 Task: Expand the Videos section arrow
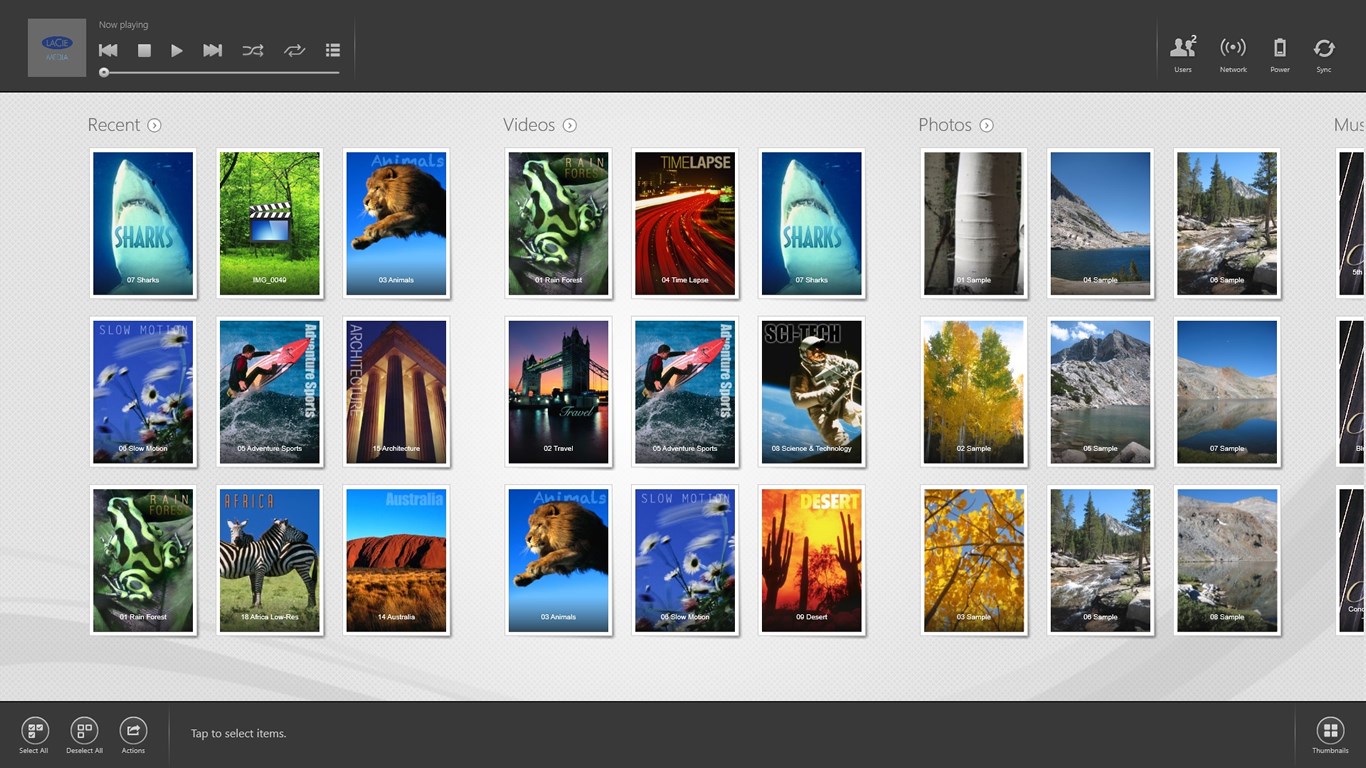tap(569, 125)
